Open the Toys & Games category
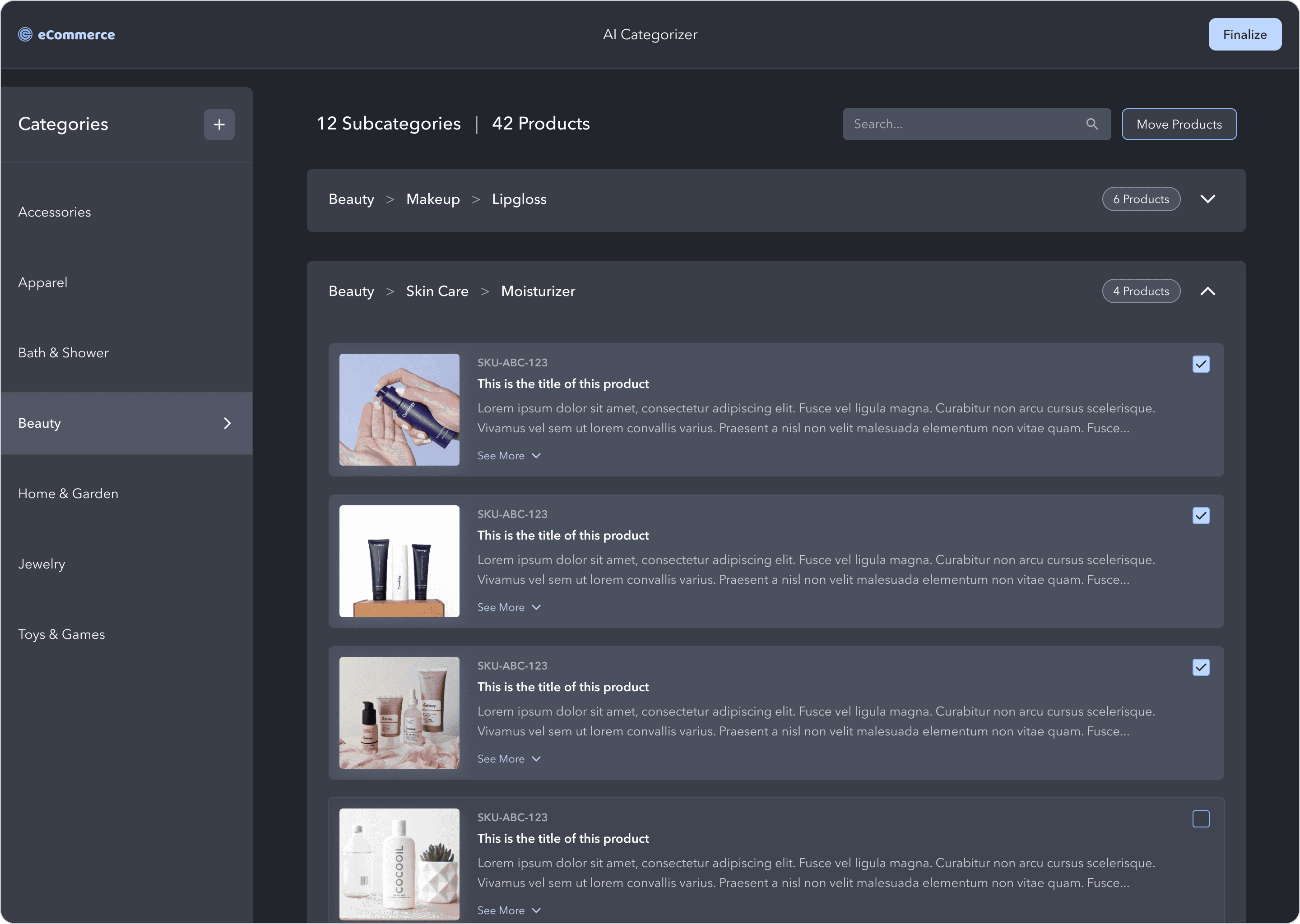This screenshot has height=924, width=1300. click(61, 634)
